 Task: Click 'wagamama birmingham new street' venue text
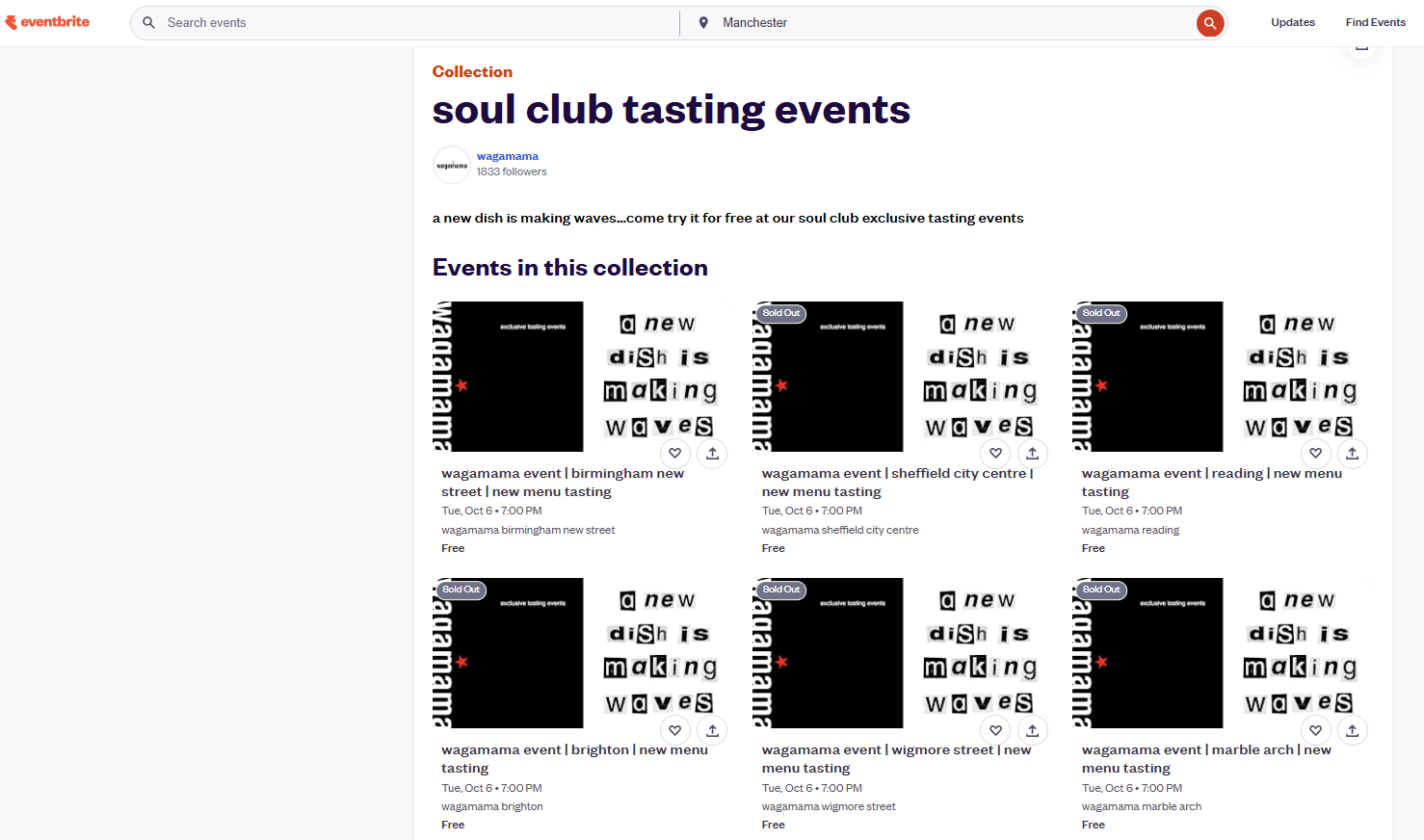tap(528, 530)
